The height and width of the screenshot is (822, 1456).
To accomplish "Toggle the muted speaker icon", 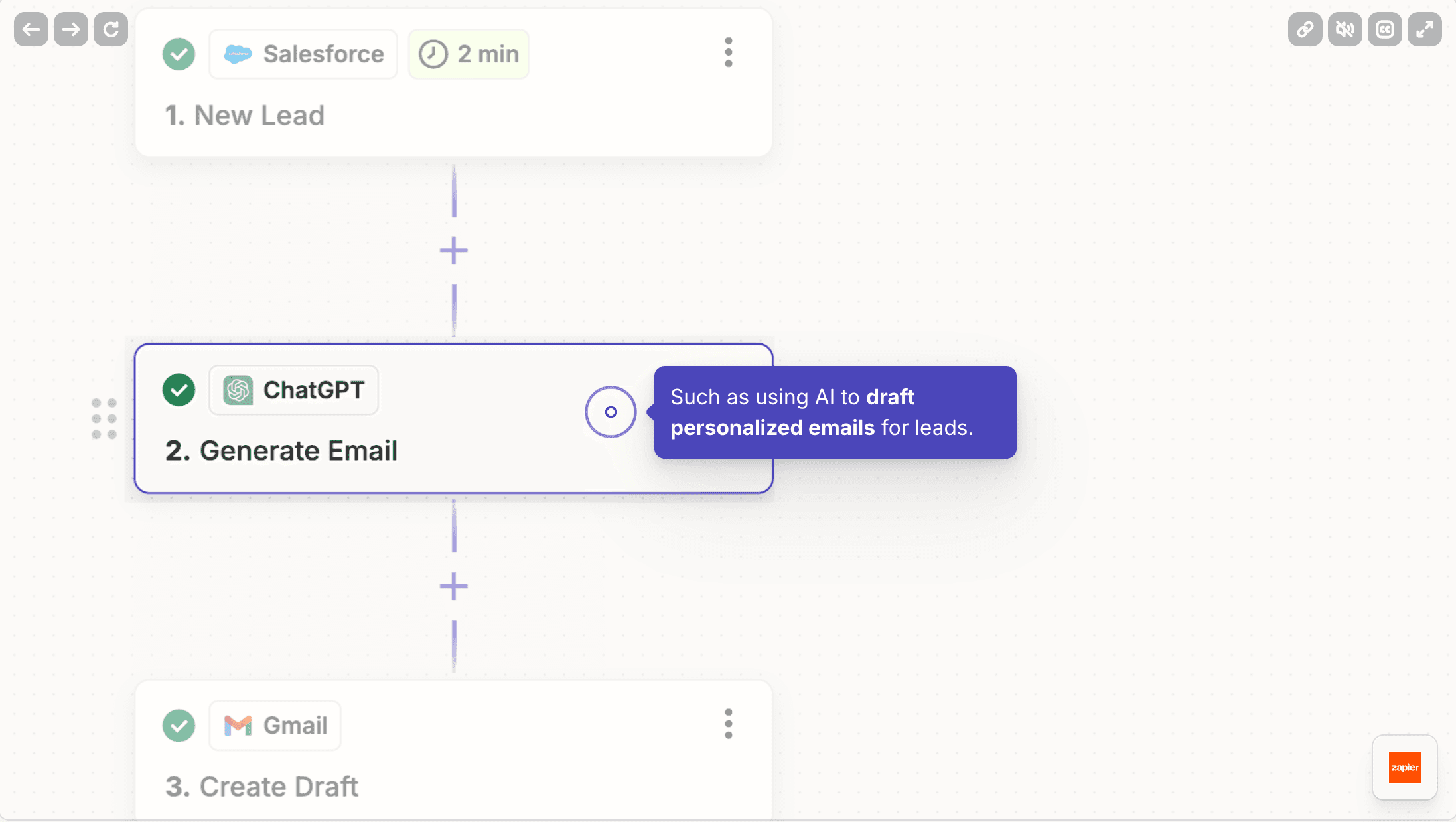I will coord(1345,29).
